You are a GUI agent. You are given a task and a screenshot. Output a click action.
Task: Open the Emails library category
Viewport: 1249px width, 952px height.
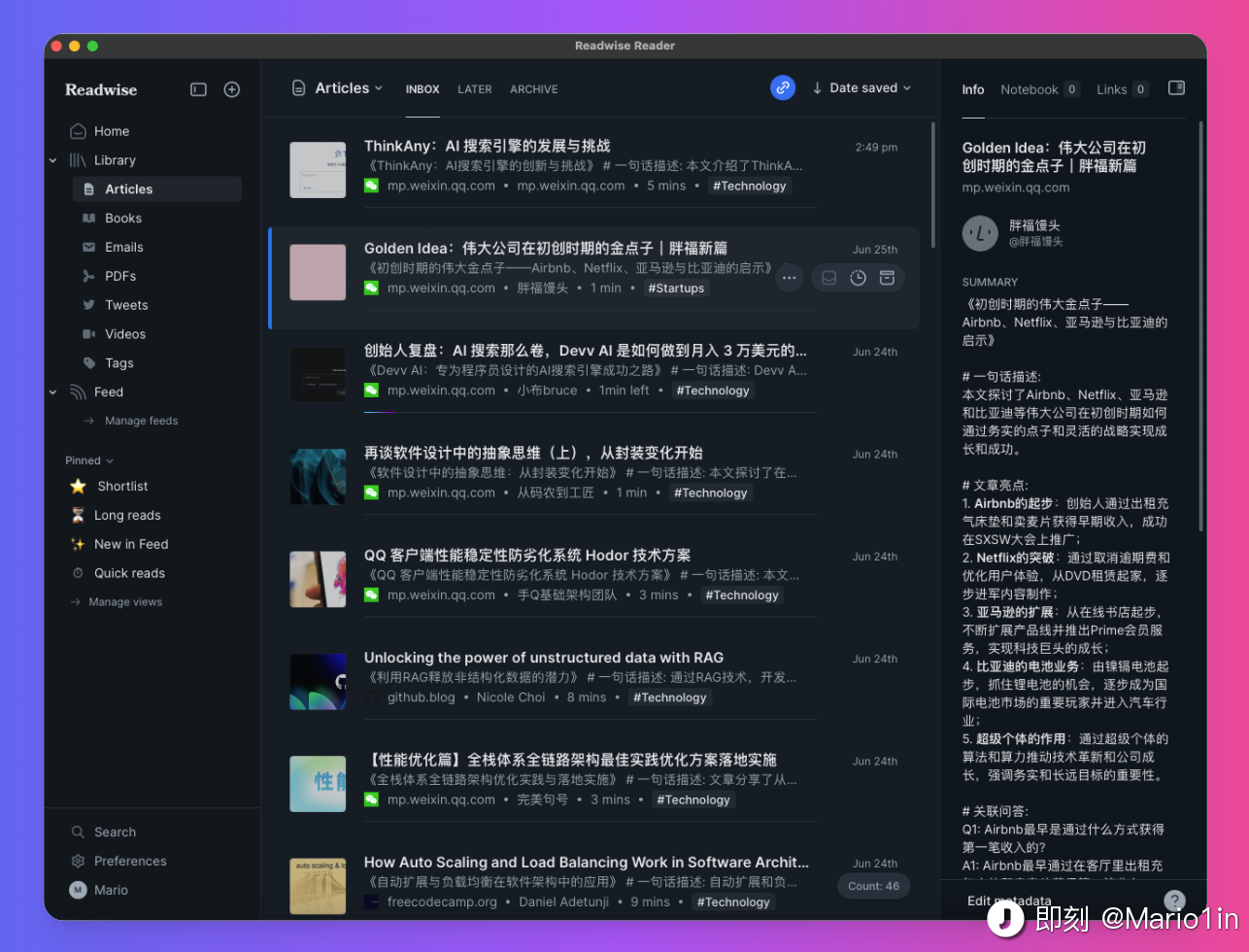click(123, 248)
